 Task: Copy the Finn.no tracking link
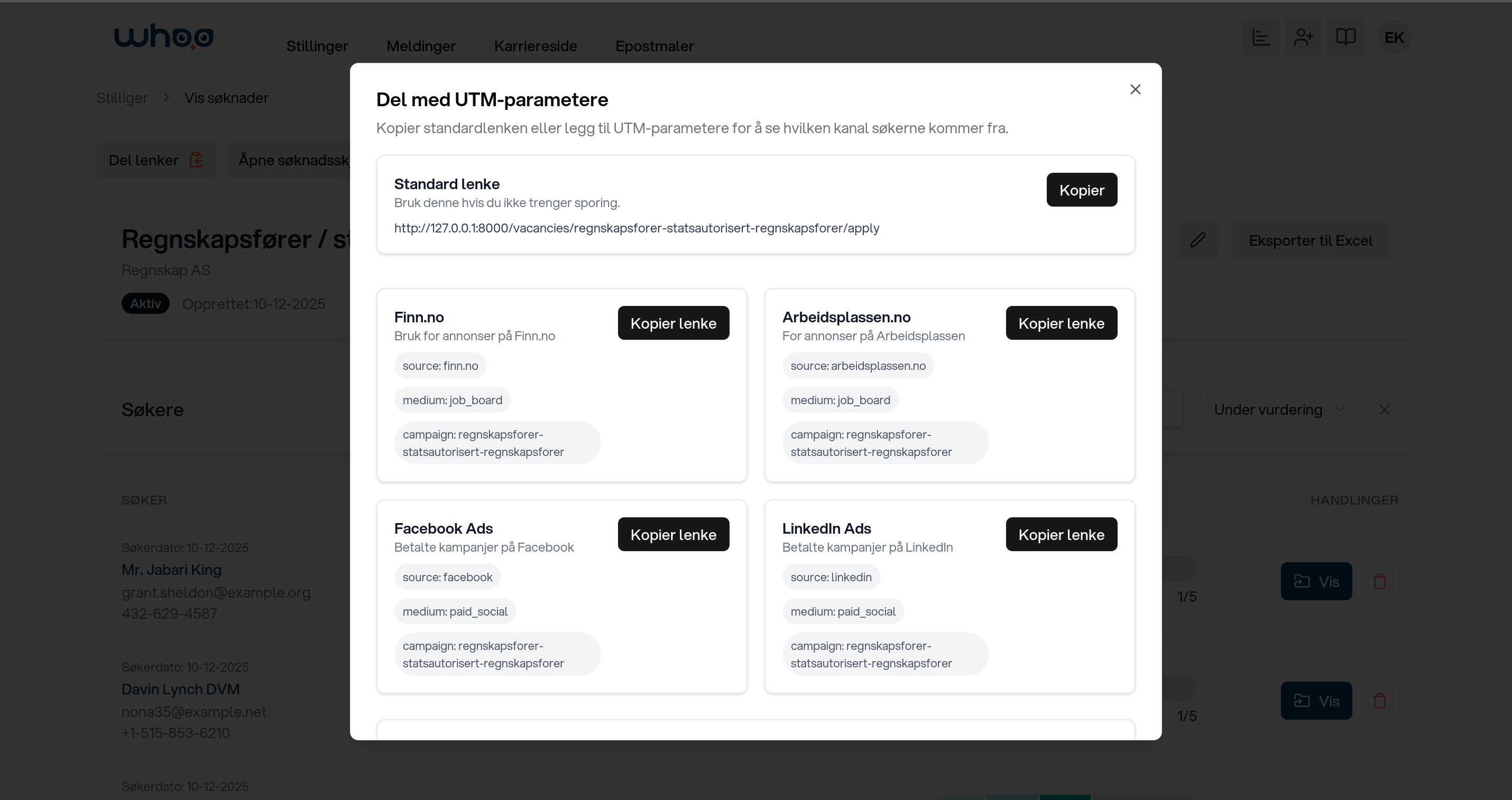(x=672, y=323)
